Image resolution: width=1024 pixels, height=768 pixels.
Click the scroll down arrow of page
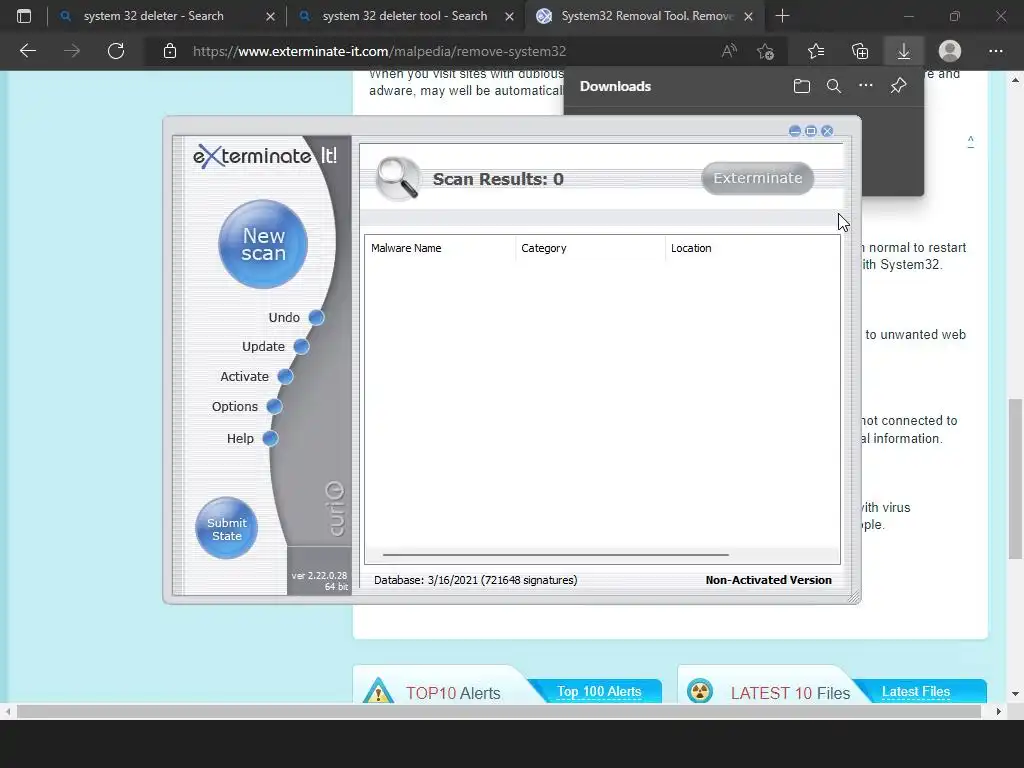pos(1015,694)
